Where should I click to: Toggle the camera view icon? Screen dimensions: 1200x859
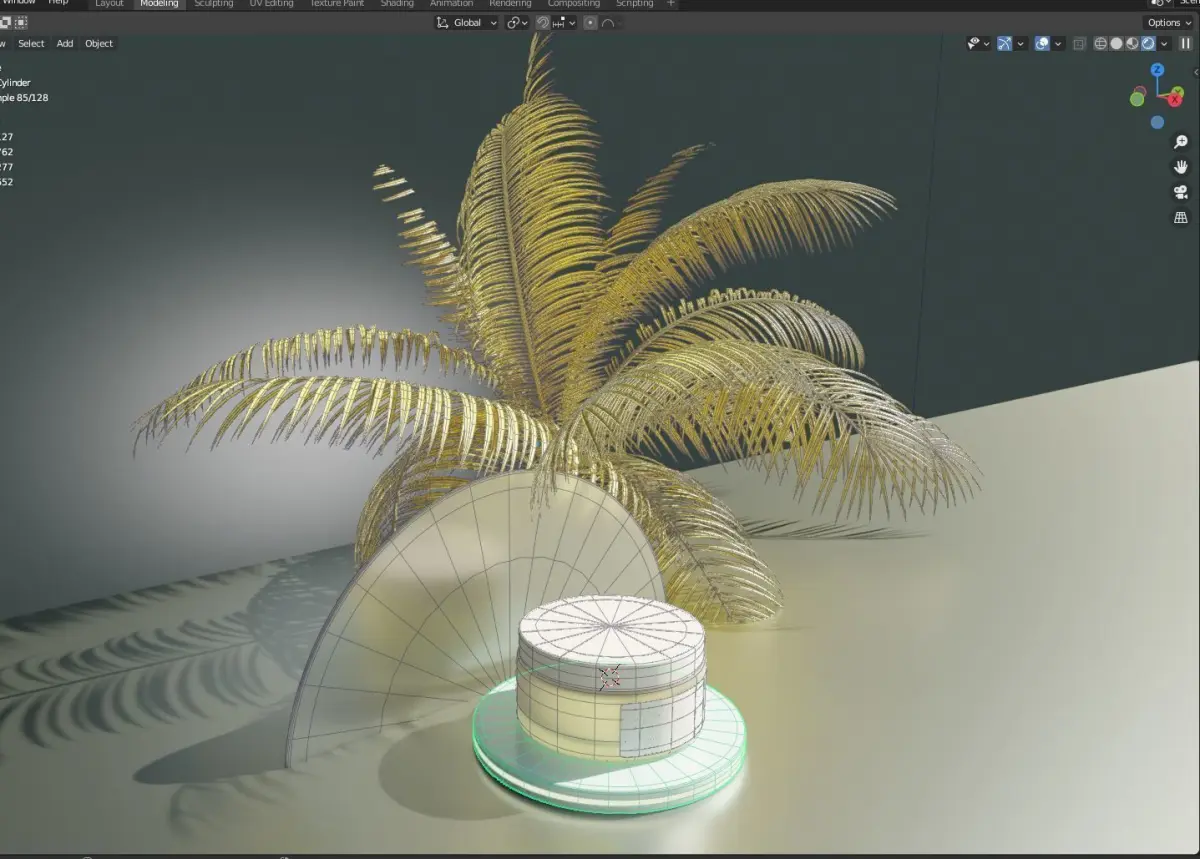point(1181,192)
